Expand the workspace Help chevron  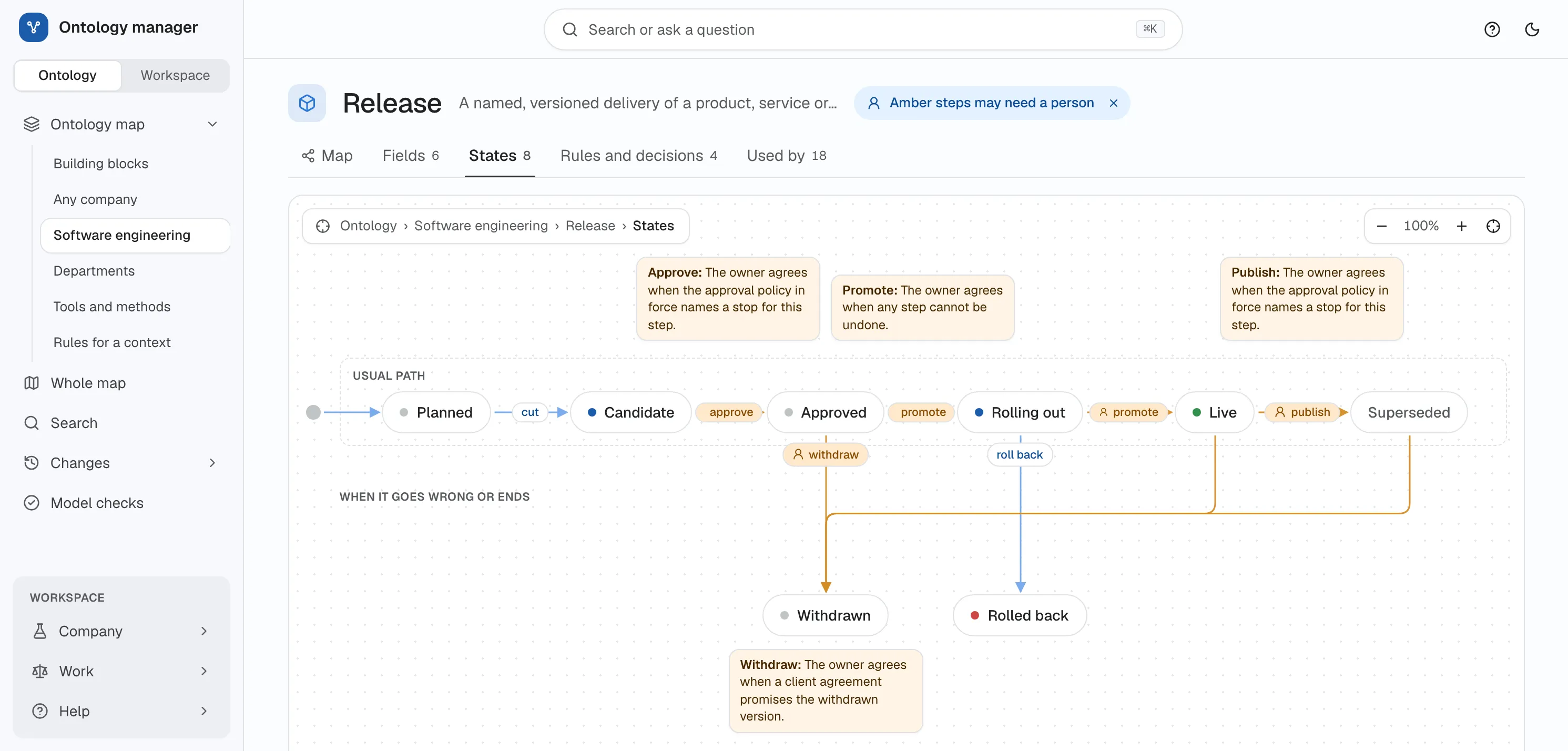203,711
